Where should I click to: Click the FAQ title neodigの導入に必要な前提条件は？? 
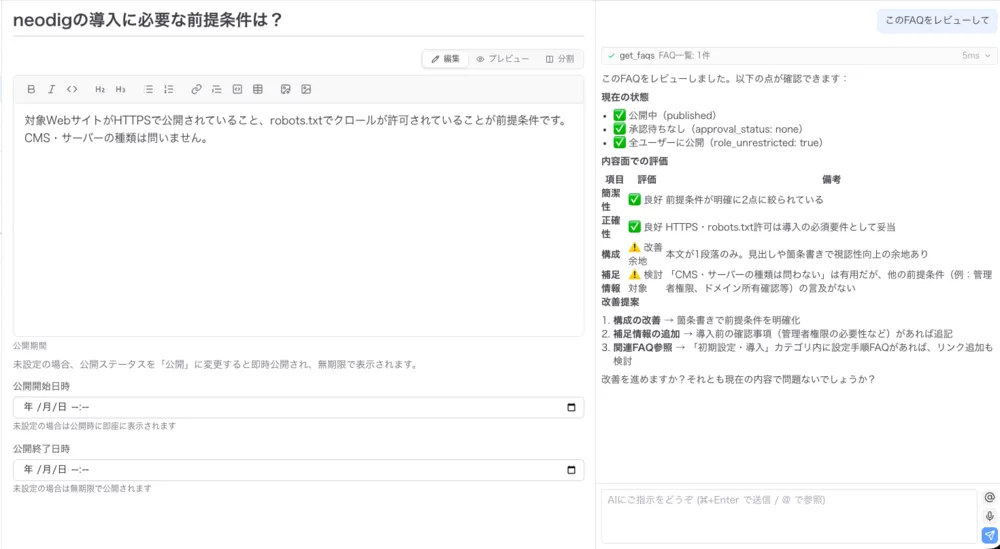tap(147, 20)
